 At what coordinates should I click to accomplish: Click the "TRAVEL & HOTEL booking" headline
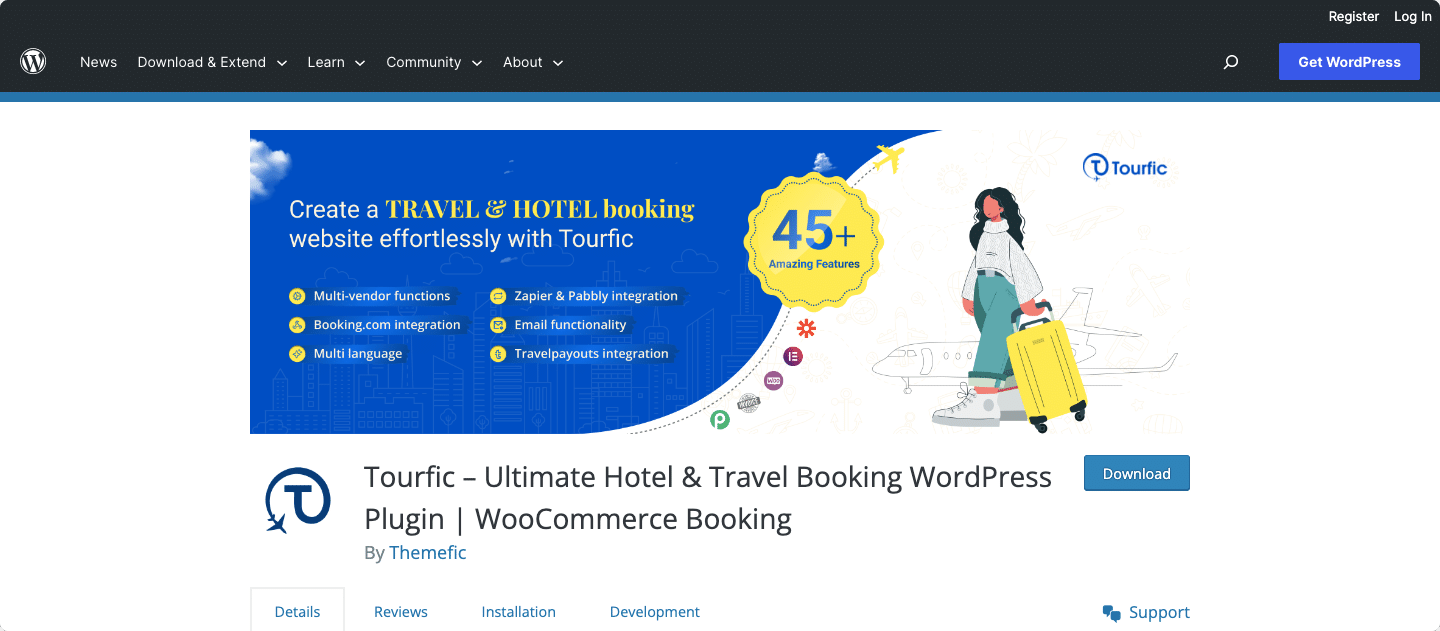point(540,209)
